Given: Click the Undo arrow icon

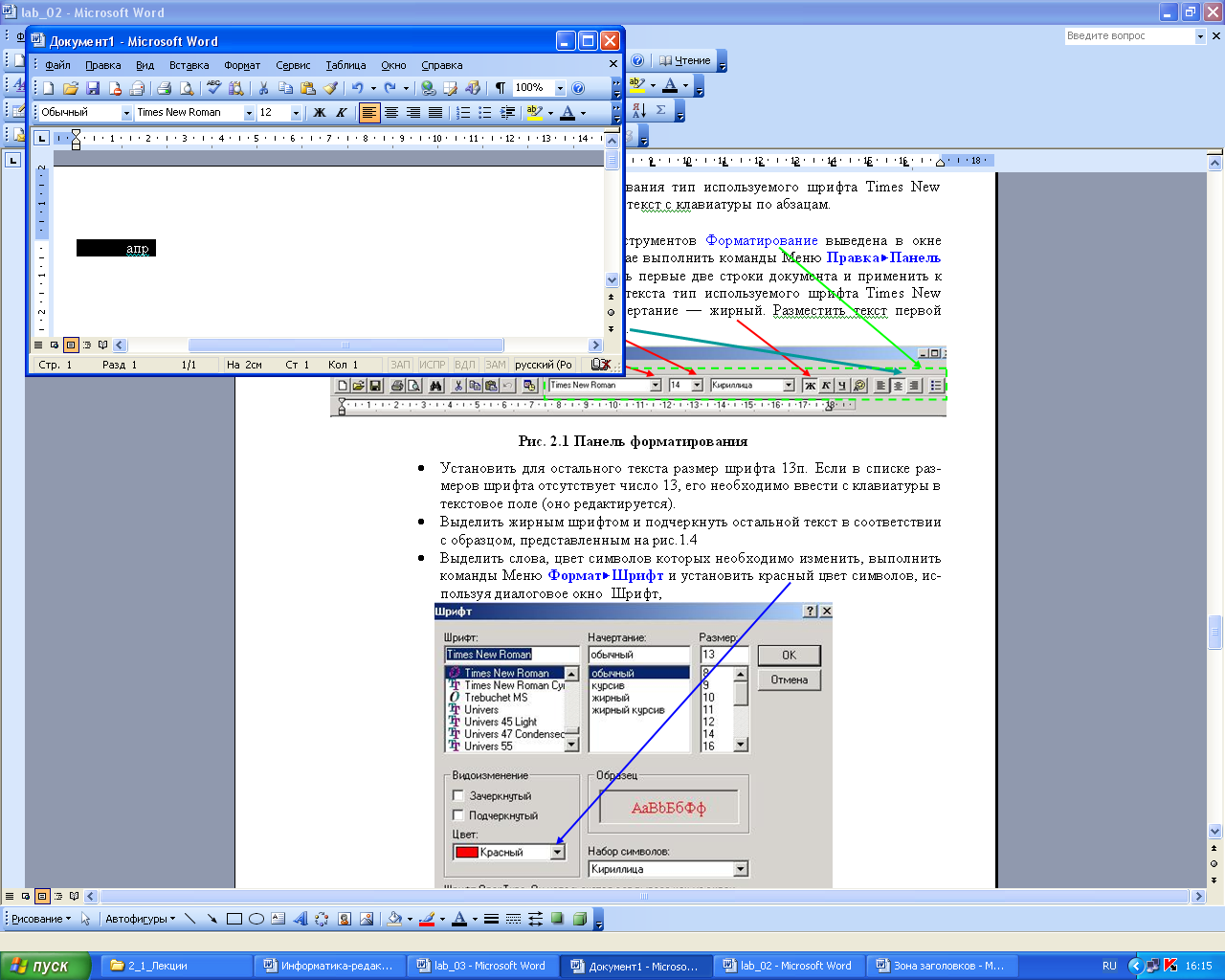Looking at the screenshot, I should 357,88.
